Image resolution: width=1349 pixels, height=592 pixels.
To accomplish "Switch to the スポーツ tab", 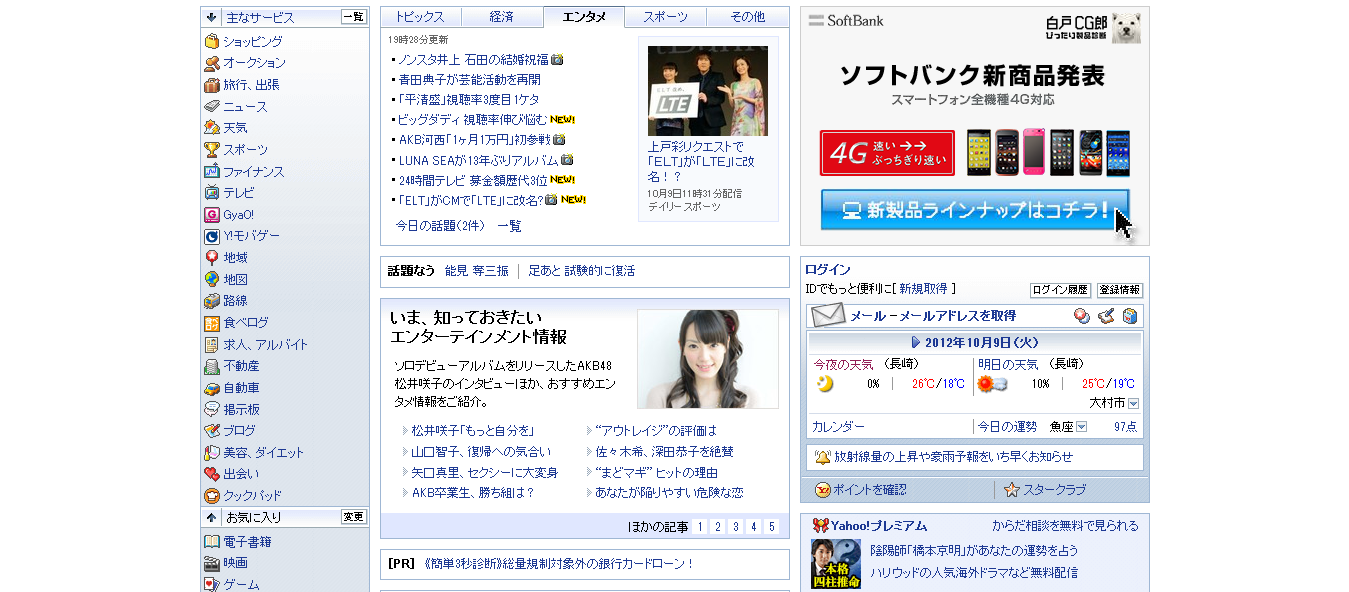I will point(665,17).
